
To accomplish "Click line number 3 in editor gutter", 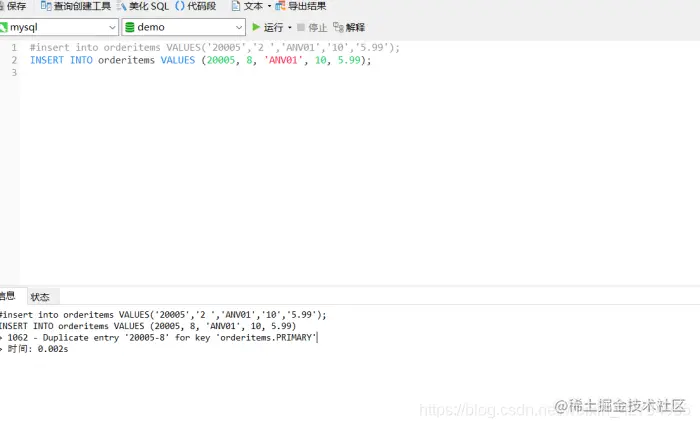I will 14,72.
